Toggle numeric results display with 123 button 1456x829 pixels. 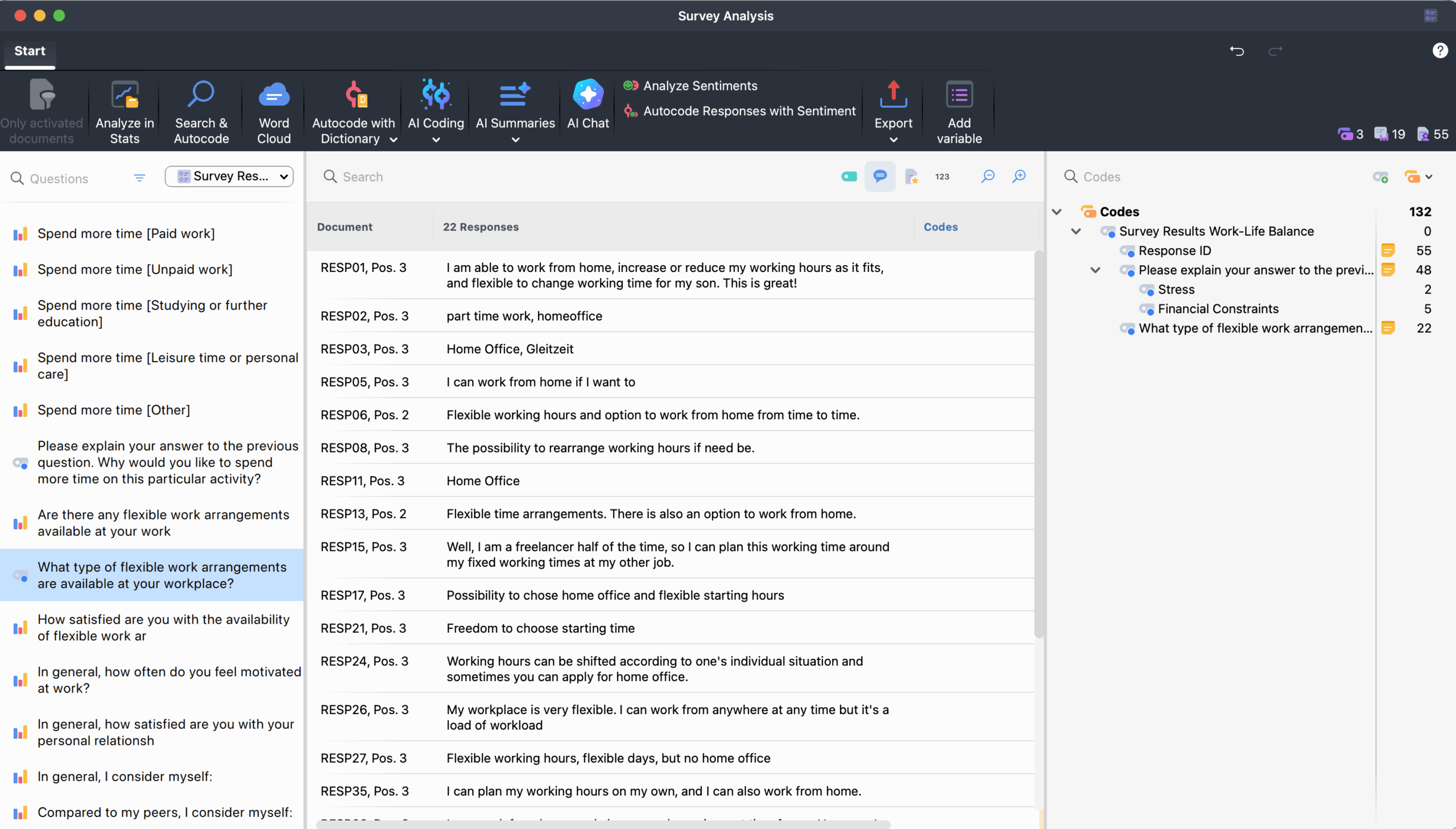pyautogui.click(x=942, y=176)
